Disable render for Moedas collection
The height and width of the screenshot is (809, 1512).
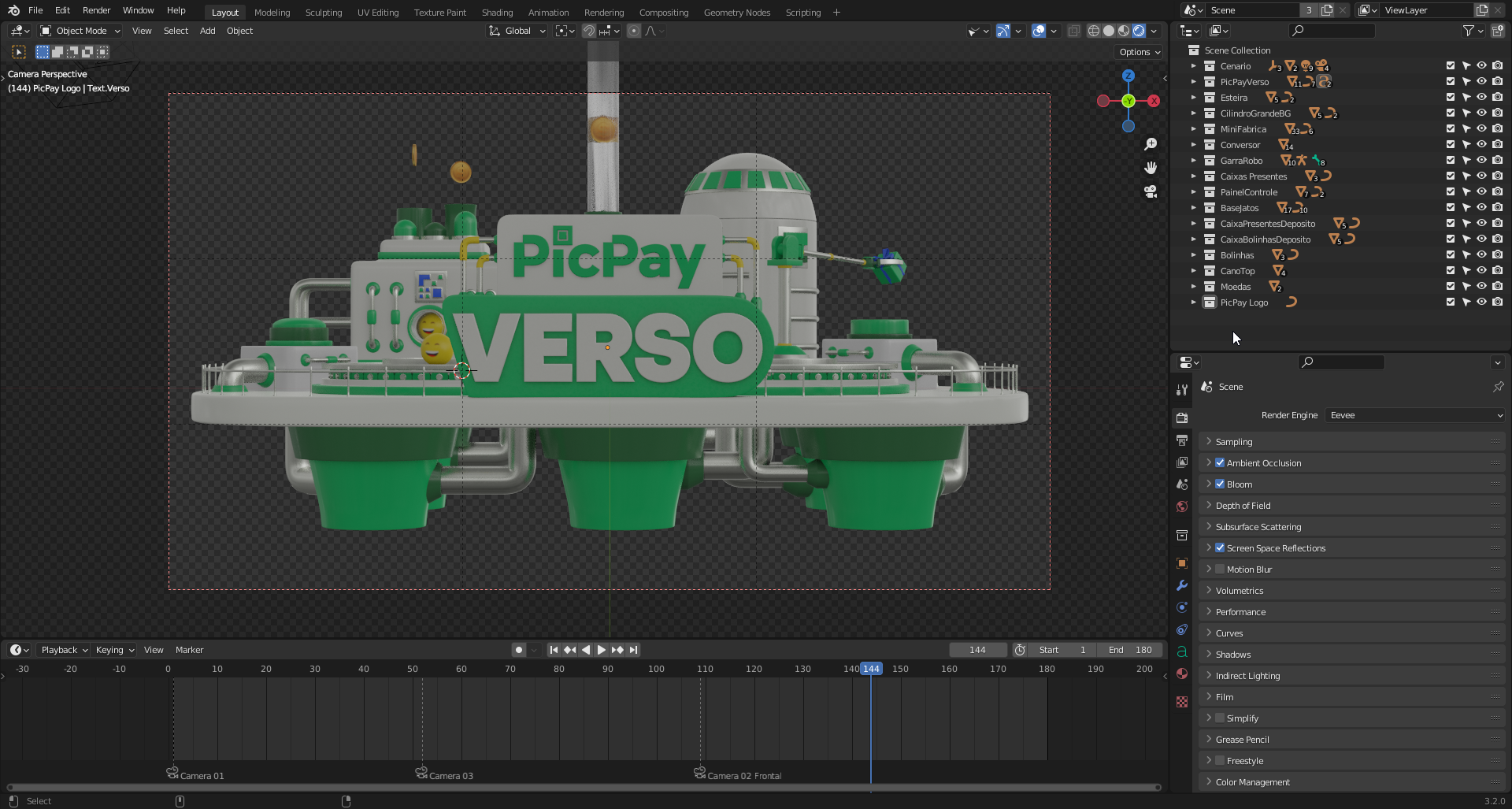(1497, 287)
